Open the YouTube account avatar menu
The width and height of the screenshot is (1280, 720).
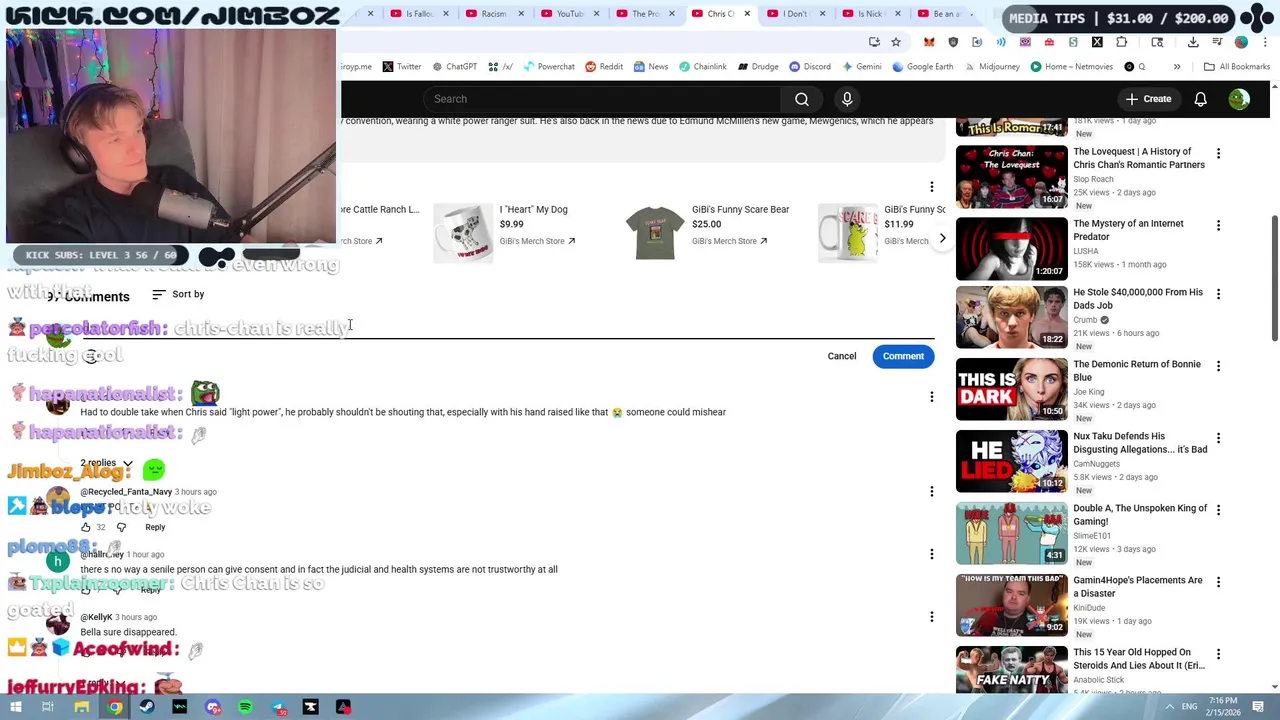(1239, 99)
